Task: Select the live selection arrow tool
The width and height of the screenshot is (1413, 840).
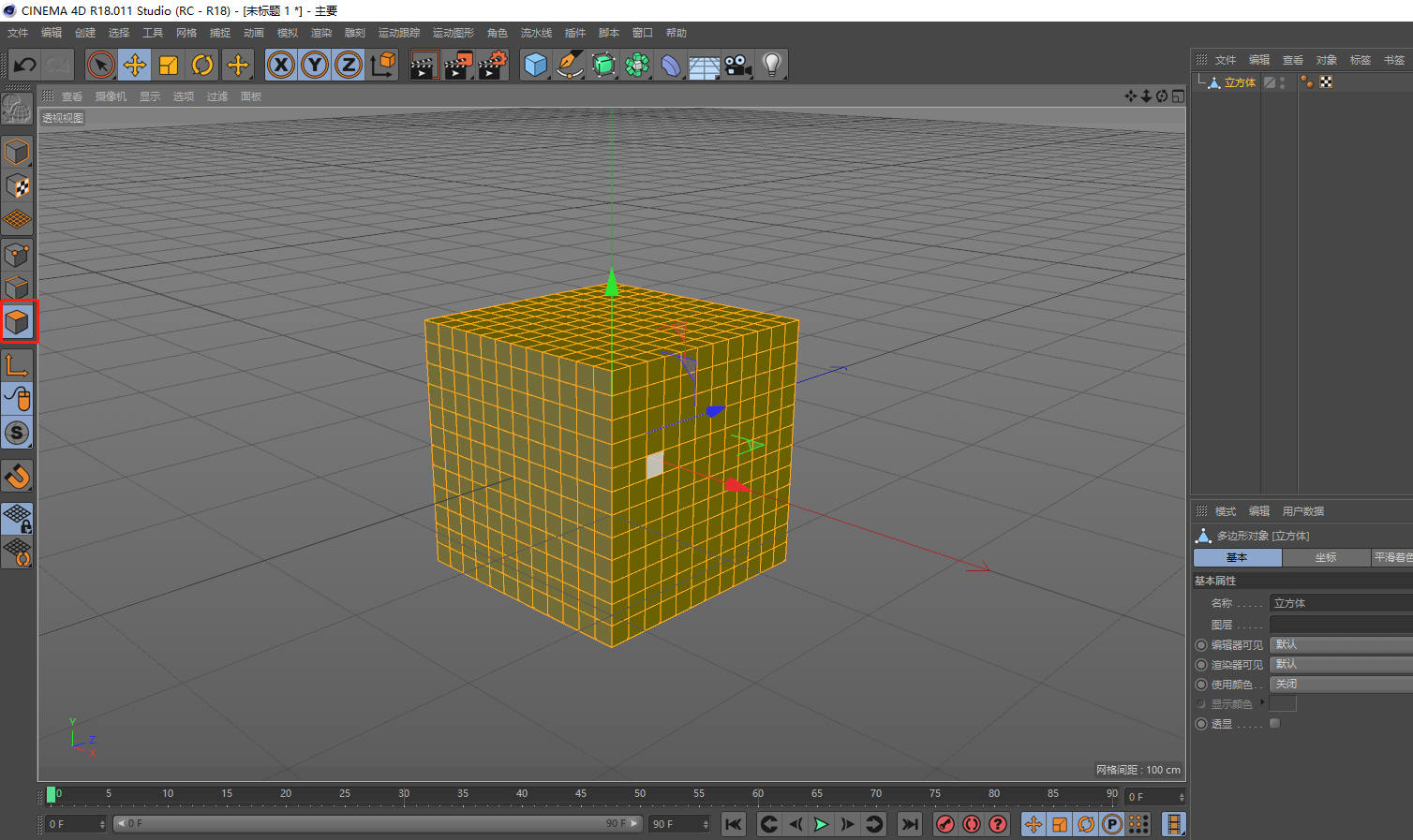Action: pos(100,65)
